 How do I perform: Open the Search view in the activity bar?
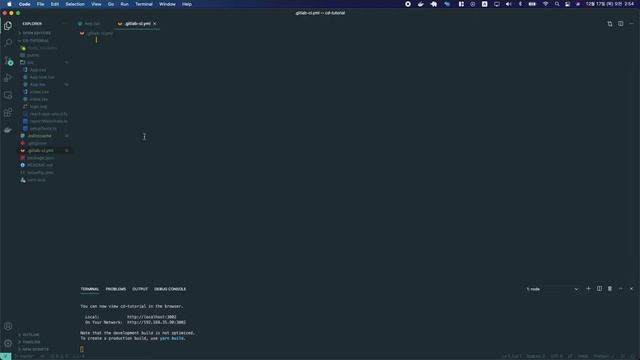point(8,42)
